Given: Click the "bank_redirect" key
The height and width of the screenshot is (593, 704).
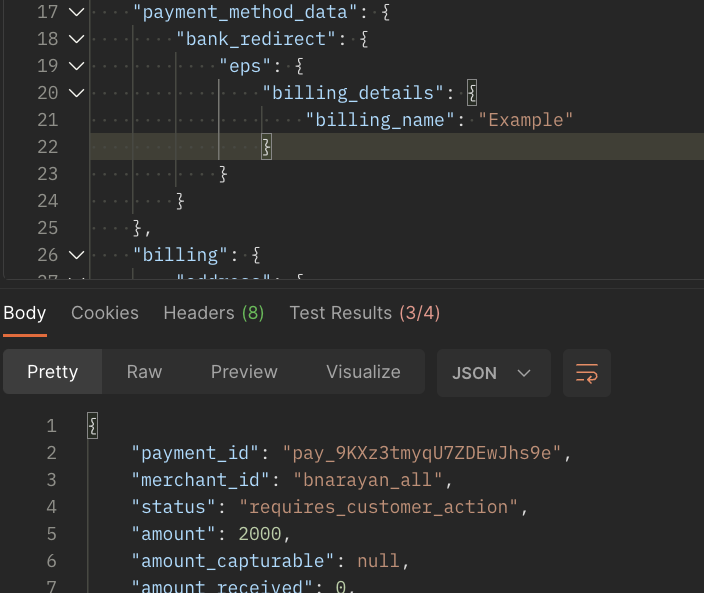Looking at the screenshot, I should pyautogui.click(x=255, y=39).
